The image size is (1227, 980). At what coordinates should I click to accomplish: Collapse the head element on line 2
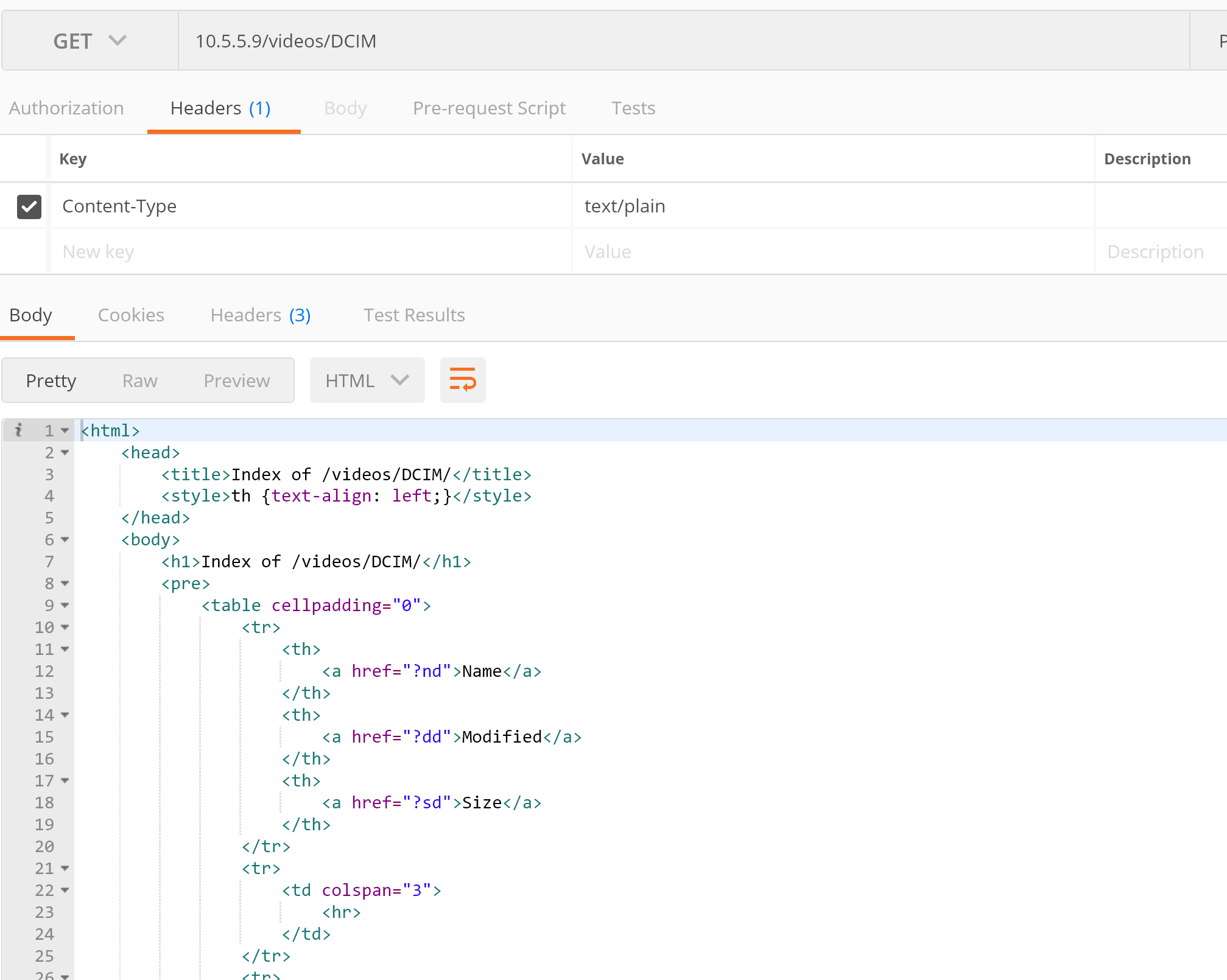(65, 452)
